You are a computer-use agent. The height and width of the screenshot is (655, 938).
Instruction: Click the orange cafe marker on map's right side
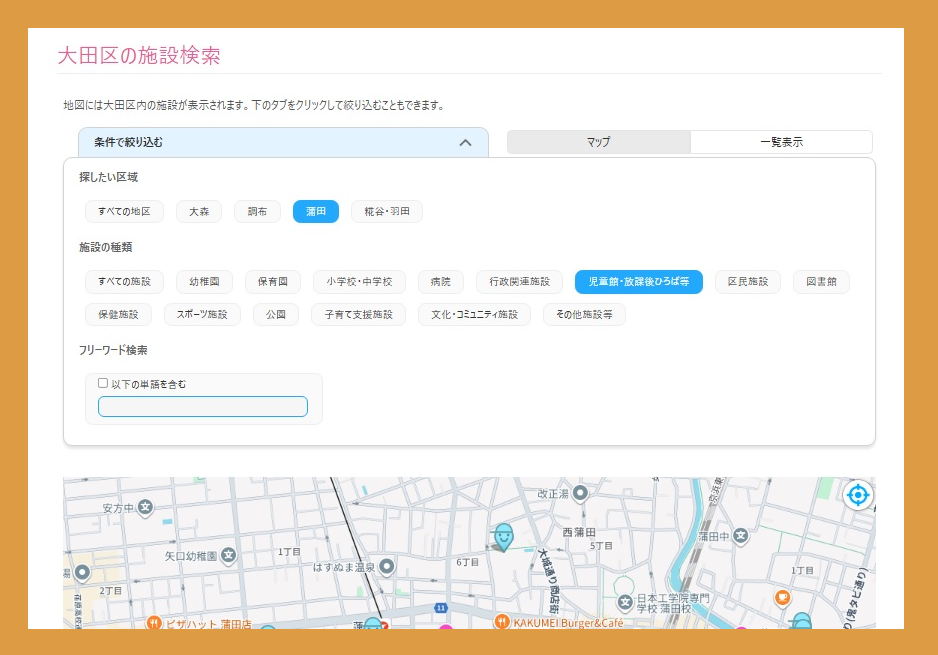[783, 598]
